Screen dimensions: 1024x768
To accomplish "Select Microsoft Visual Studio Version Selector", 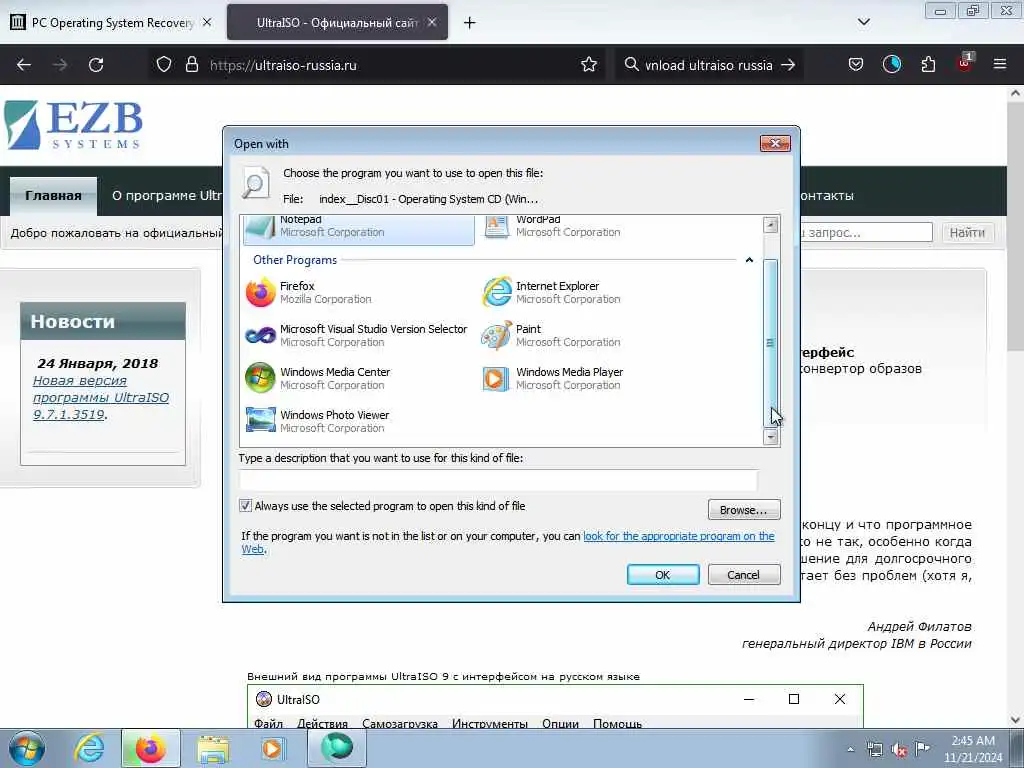I will tap(359, 335).
